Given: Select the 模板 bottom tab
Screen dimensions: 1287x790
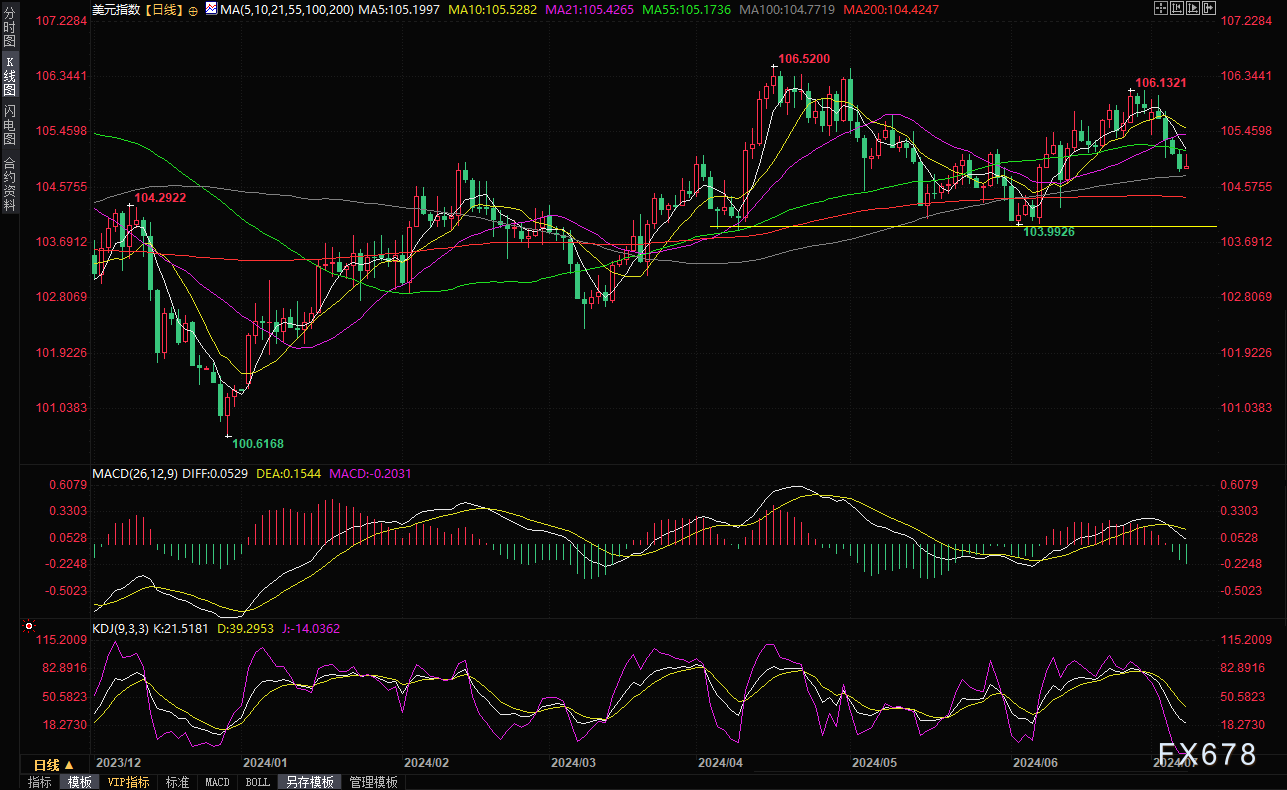Looking at the screenshot, I should coord(80,782).
